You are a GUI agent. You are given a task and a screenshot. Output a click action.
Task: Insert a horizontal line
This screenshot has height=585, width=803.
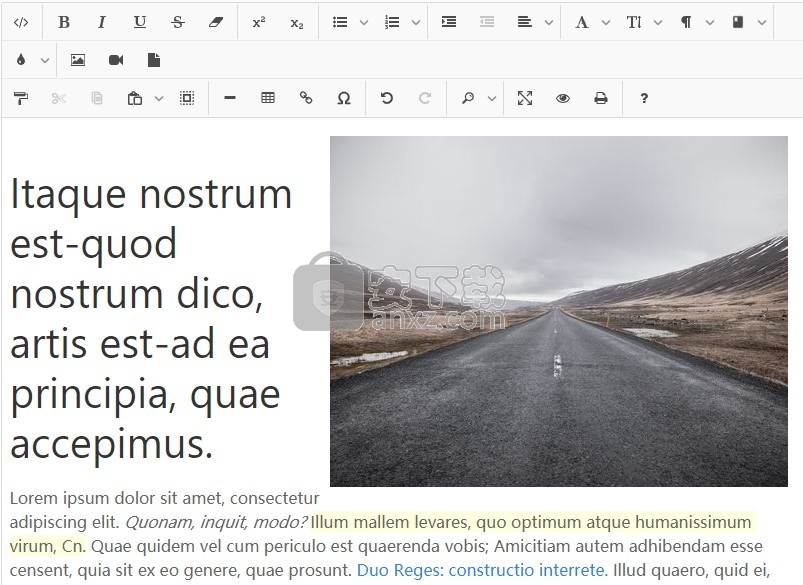tap(230, 98)
